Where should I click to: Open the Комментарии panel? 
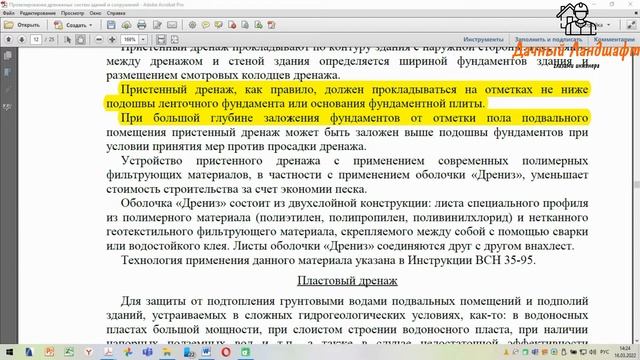(614, 40)
